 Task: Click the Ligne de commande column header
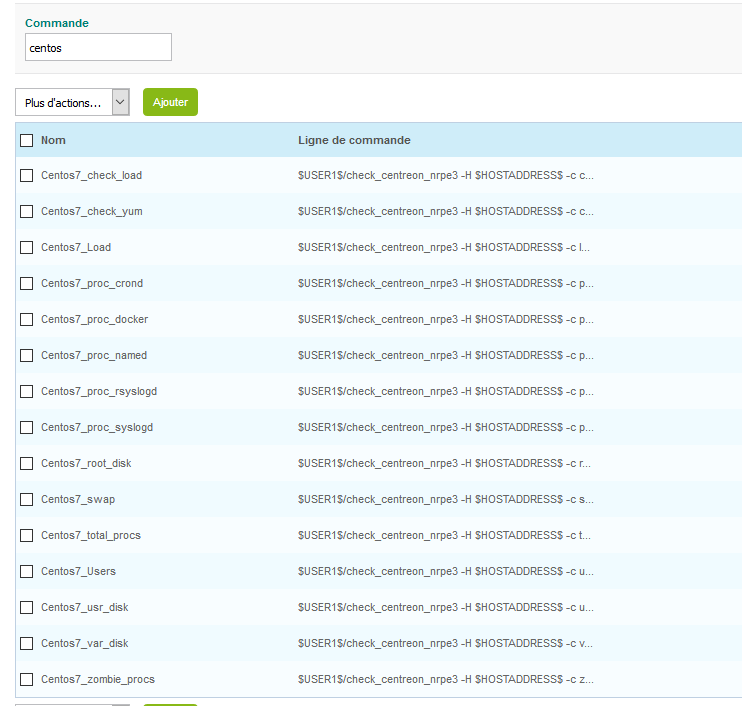(x=354, y=140)
